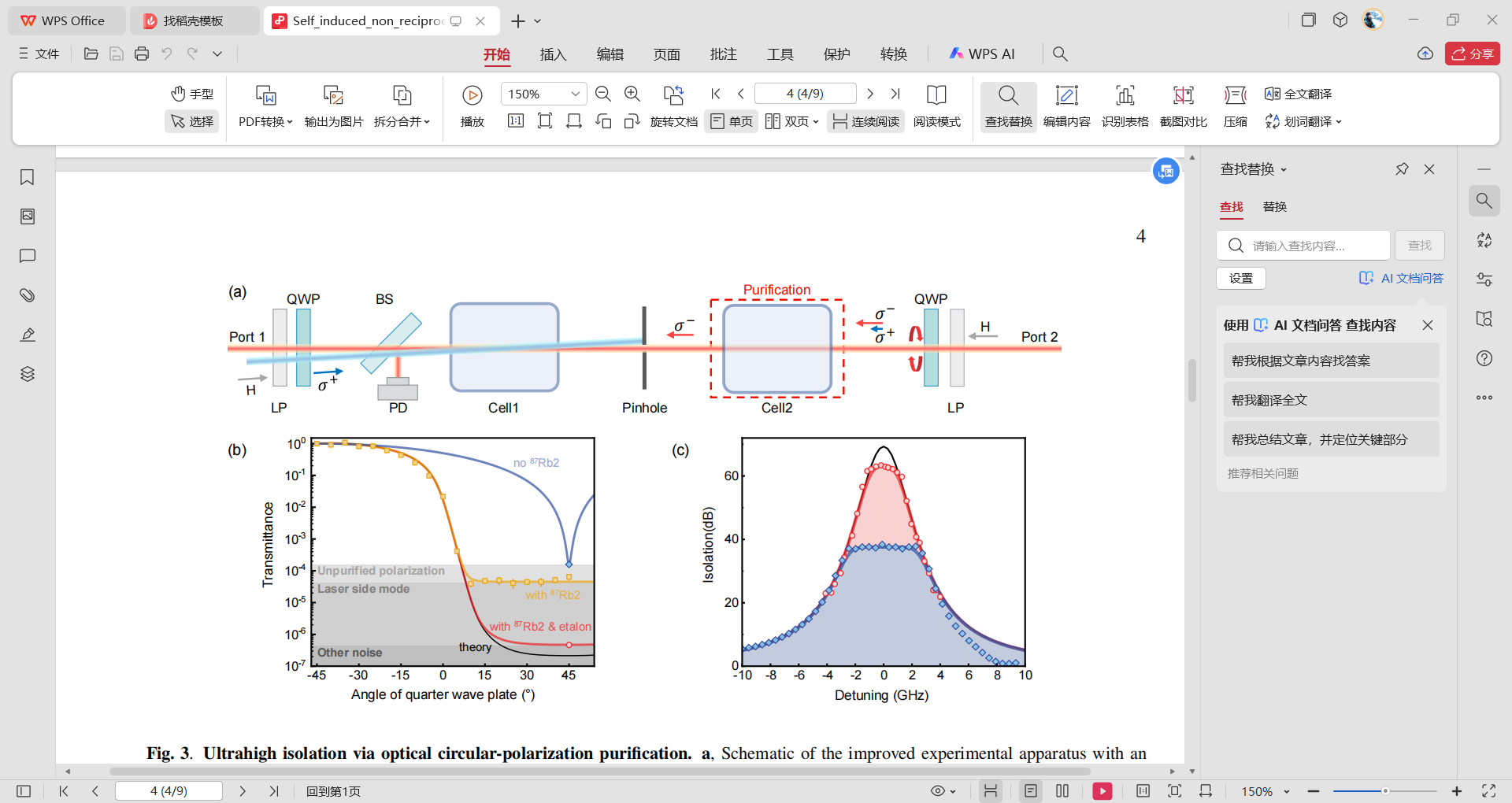Open the Insert ribbon tab

point(553,54)
